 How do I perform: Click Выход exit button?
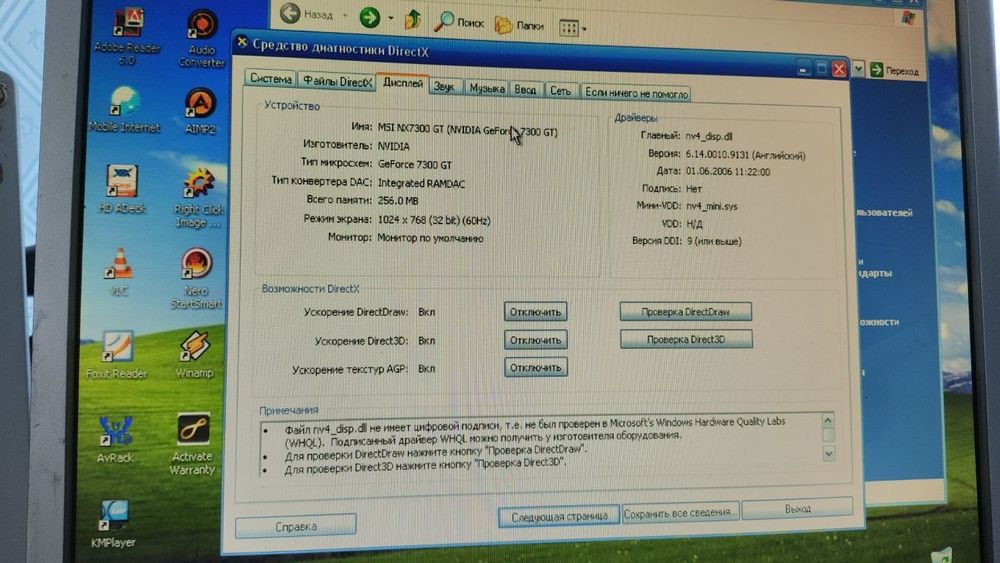pyautogui.click(x=797, y=509)
